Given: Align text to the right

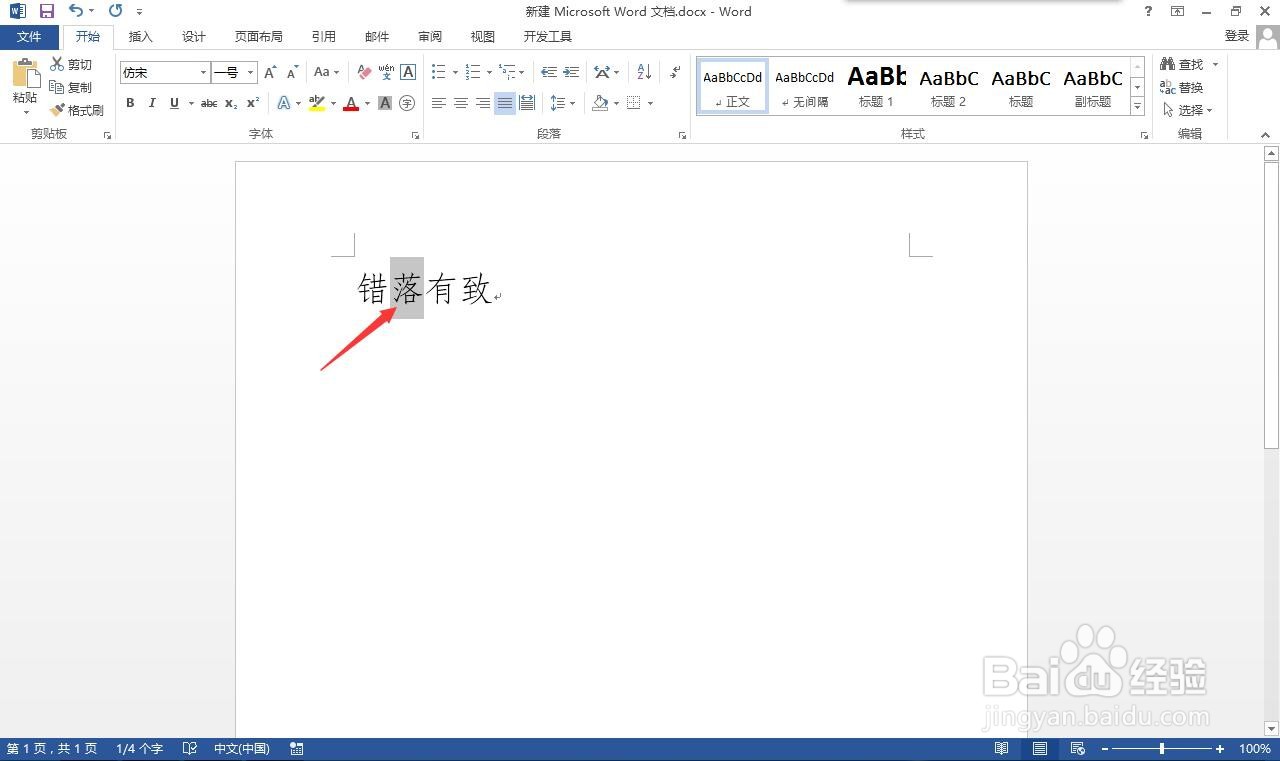Looking at the screenshot, I should (x=483, y=103).
